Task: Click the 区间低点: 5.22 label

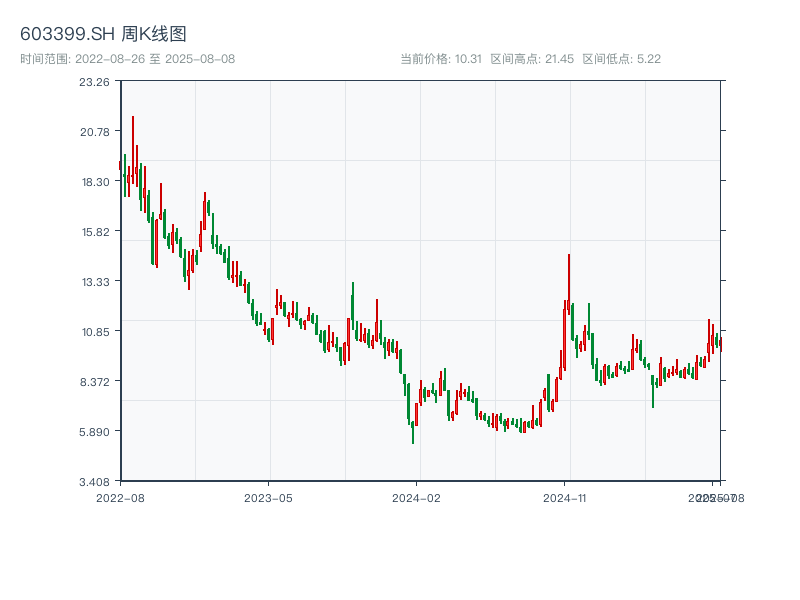Action: (621, 59)
